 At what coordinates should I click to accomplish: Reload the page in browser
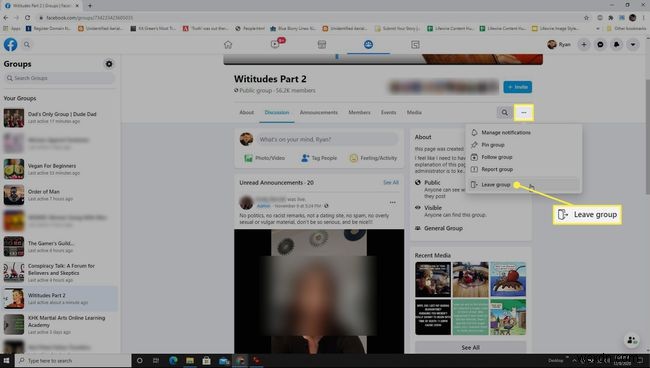coord(27,18)
